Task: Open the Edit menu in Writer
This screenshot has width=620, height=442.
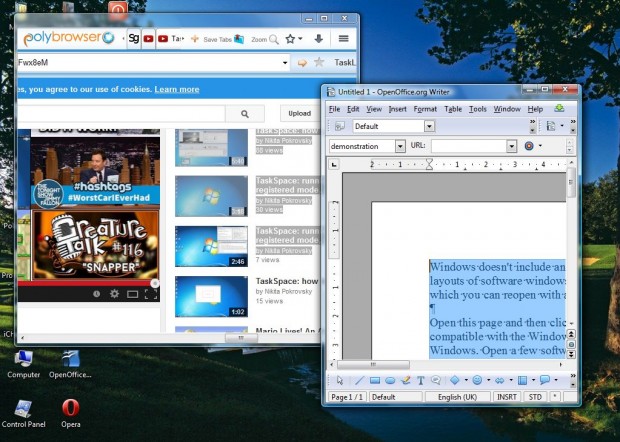Action: [353, 109]
